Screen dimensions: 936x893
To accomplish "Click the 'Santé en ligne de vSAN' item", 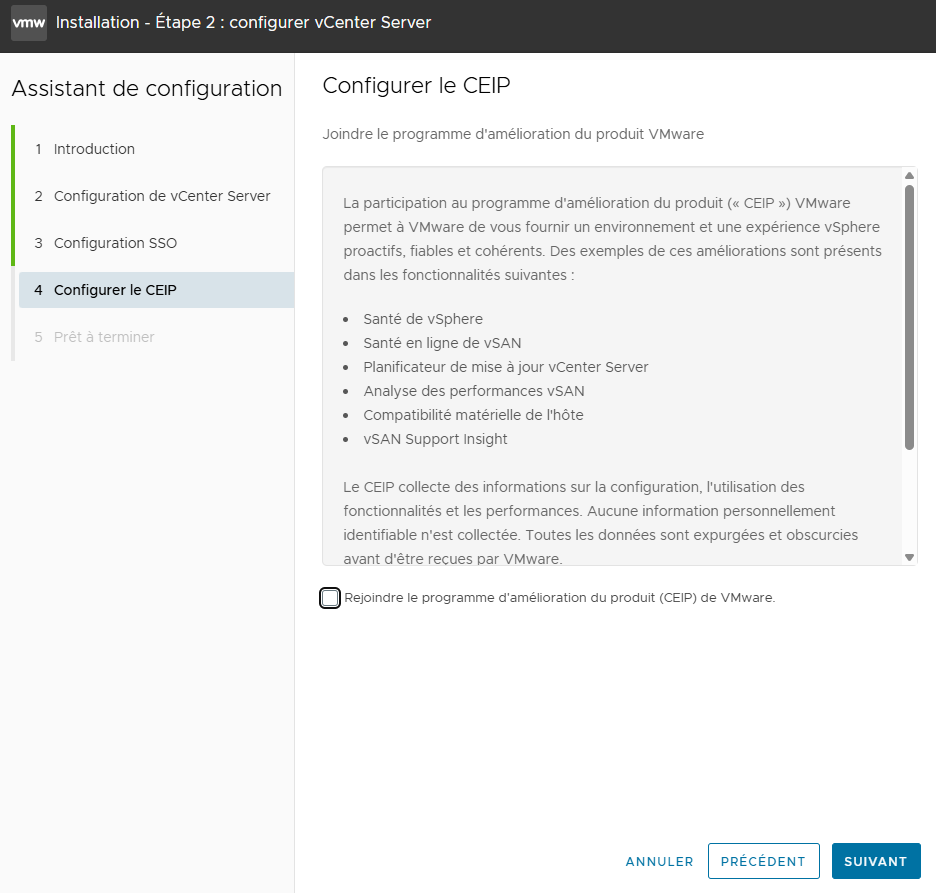I will point(442,343).
